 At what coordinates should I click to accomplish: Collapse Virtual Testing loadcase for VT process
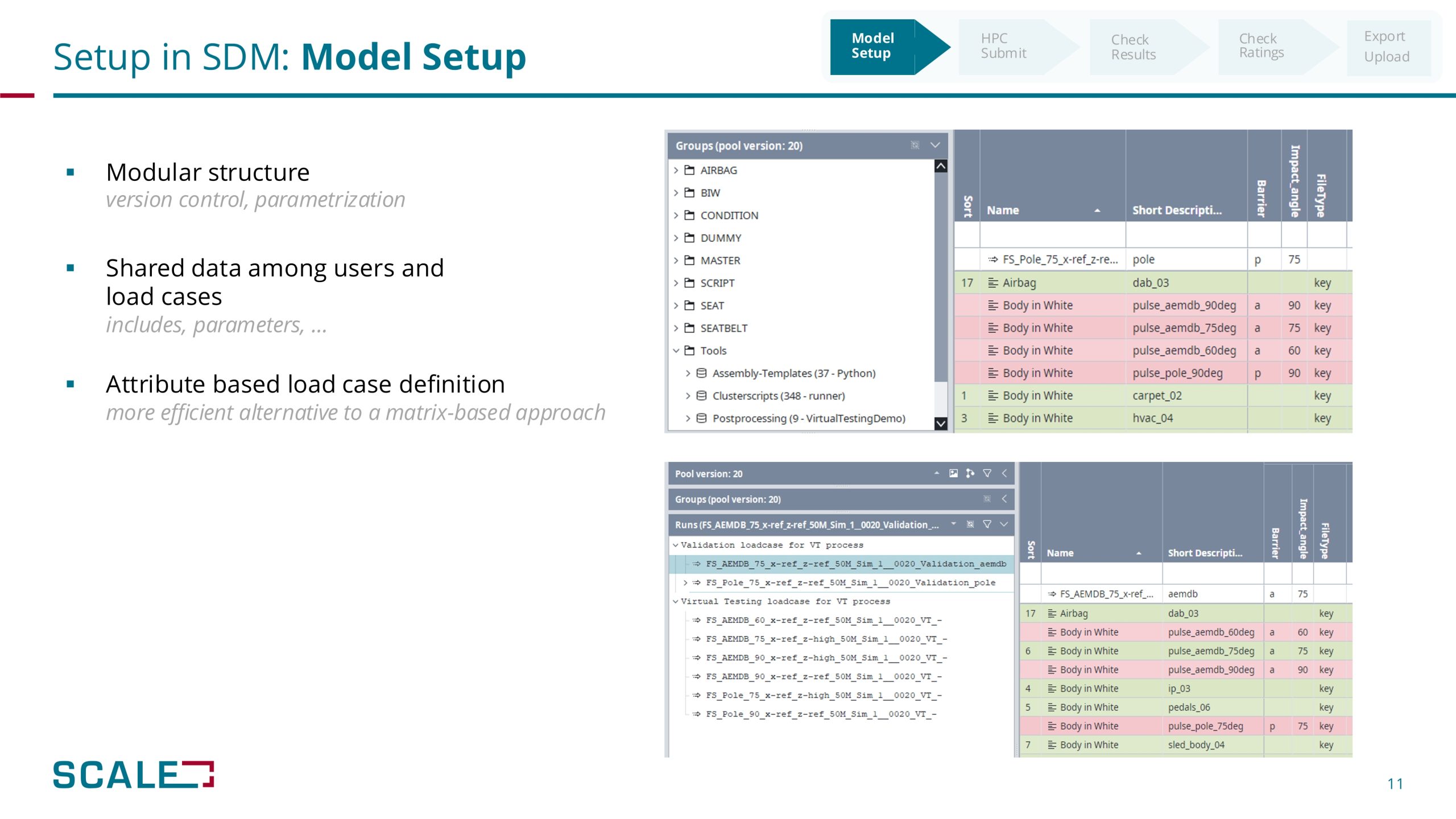pos(675,601)
